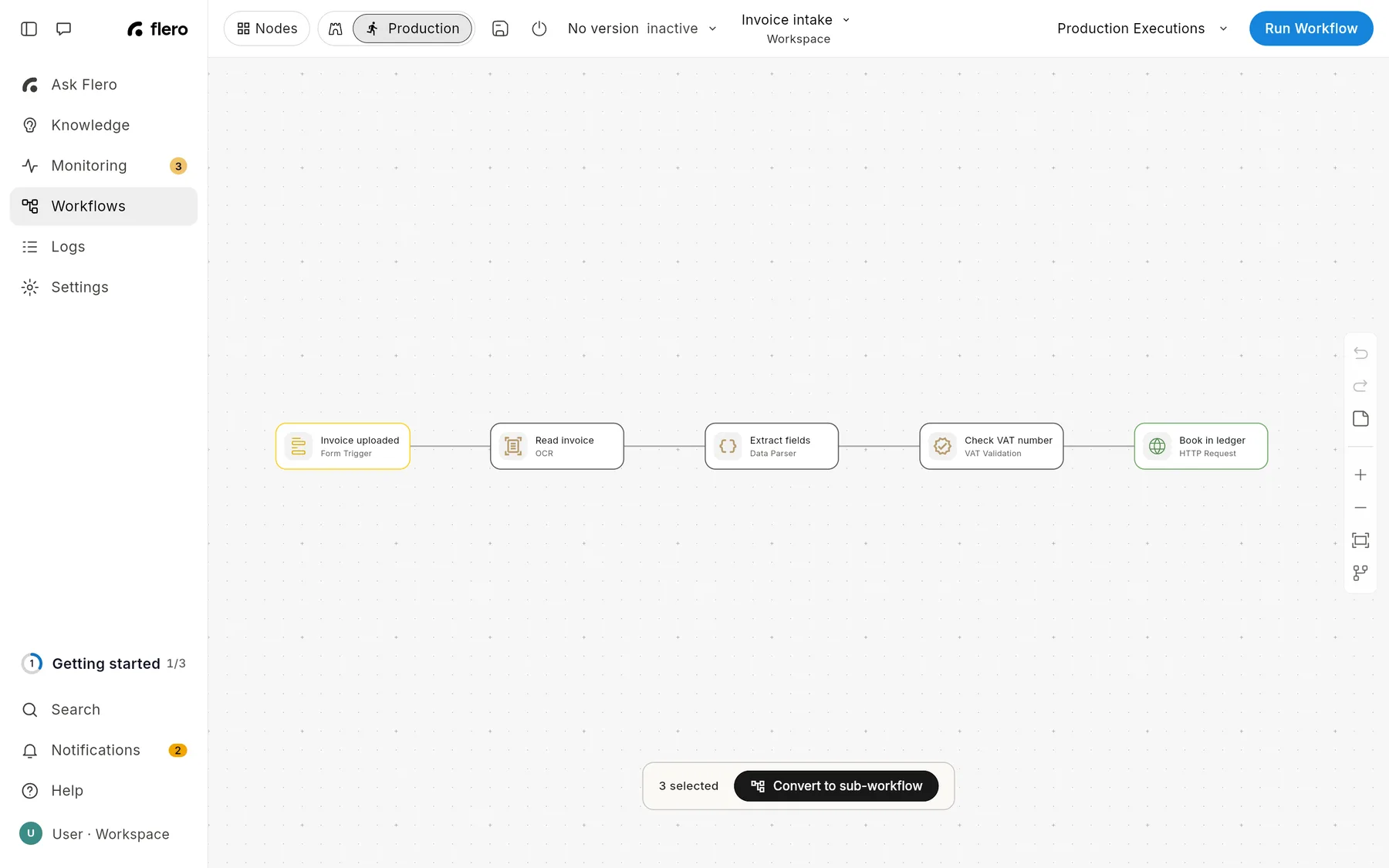This screenshot has width=1389, height=868.
Task: Open the Nodes panel button
Action: (x=267, y=29)
